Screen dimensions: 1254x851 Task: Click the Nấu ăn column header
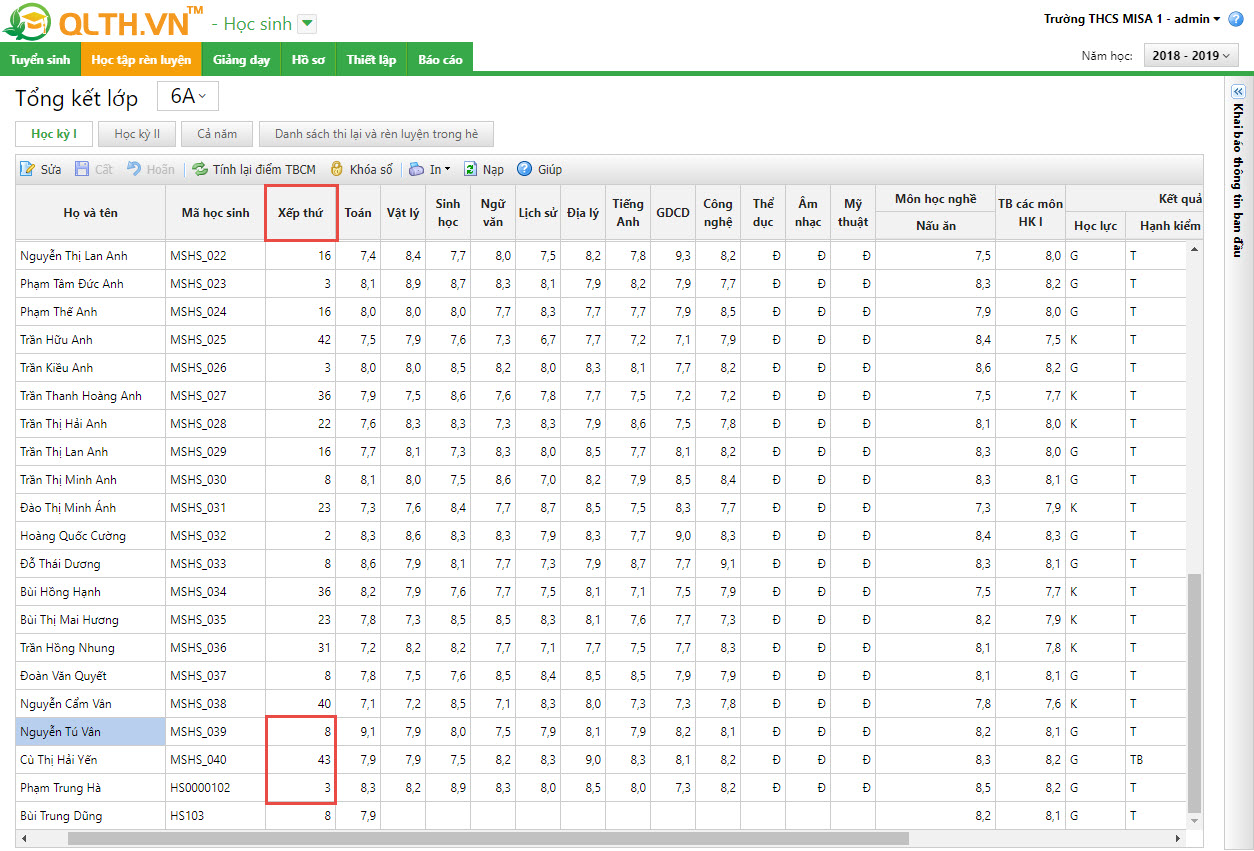pos(936,226)
